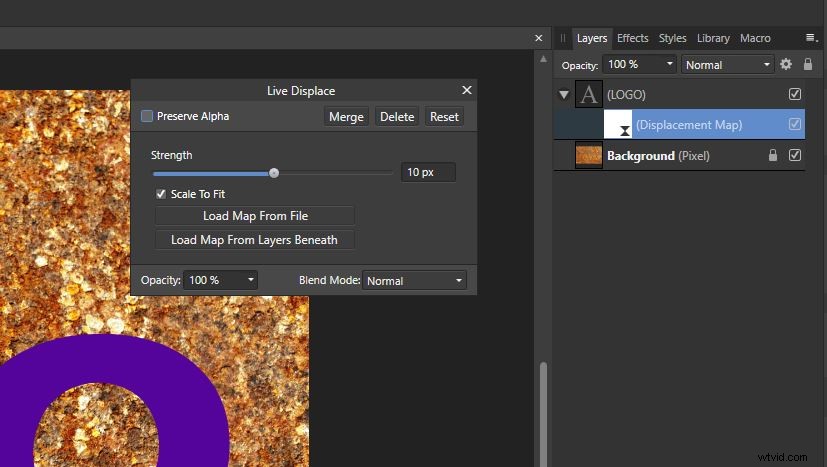This screenshot has width=827, height=467.
Task: Open Live Displace opacity dropdown
Action: click(251, 280)
